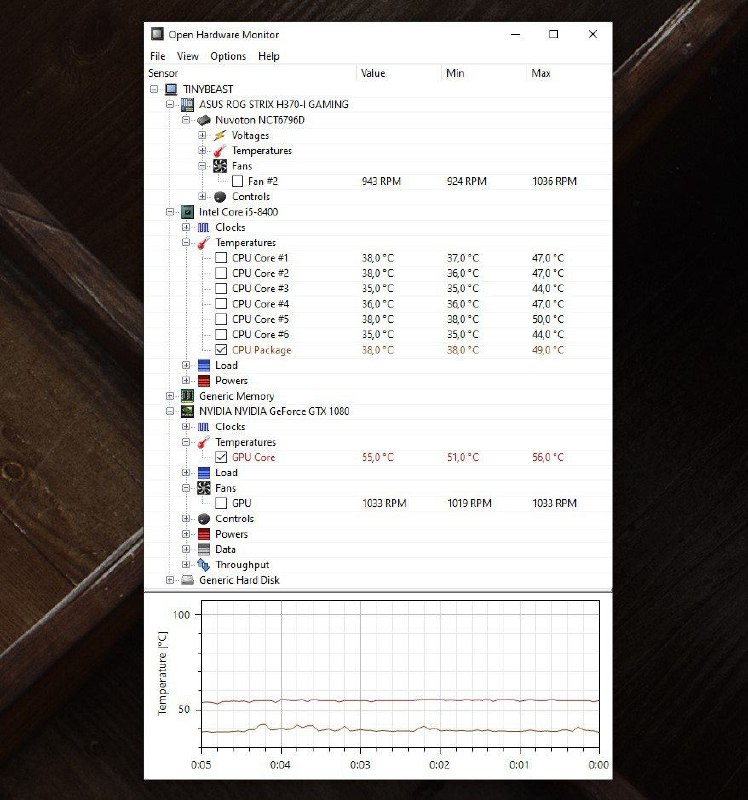This screenshot has height=800, width=748.
Task: Expand the Intel Clocks node
Action: tap(186, 227)
